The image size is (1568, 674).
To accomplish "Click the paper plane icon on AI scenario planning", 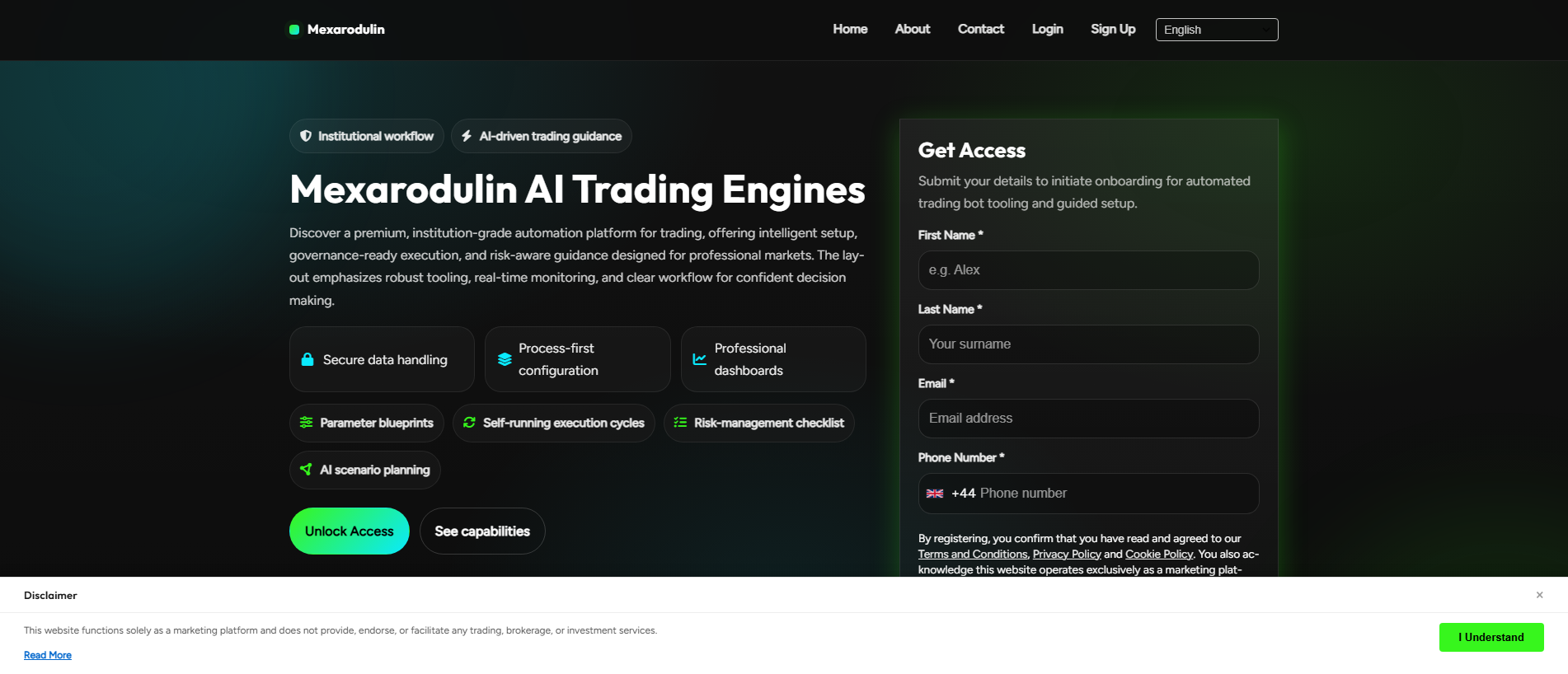I will point(306,470).
